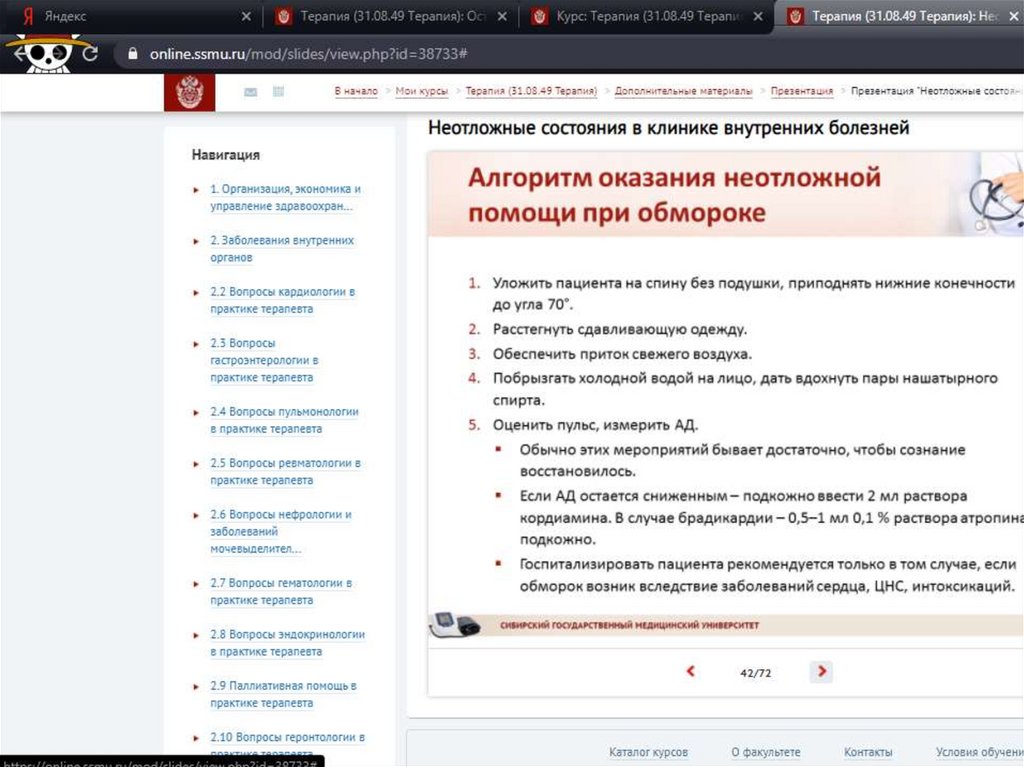The height and width of the screenshot is (767, 1024).
Task: Open 'Дополнительные материалы' breadcrumb link
Action: pos(683,91)
